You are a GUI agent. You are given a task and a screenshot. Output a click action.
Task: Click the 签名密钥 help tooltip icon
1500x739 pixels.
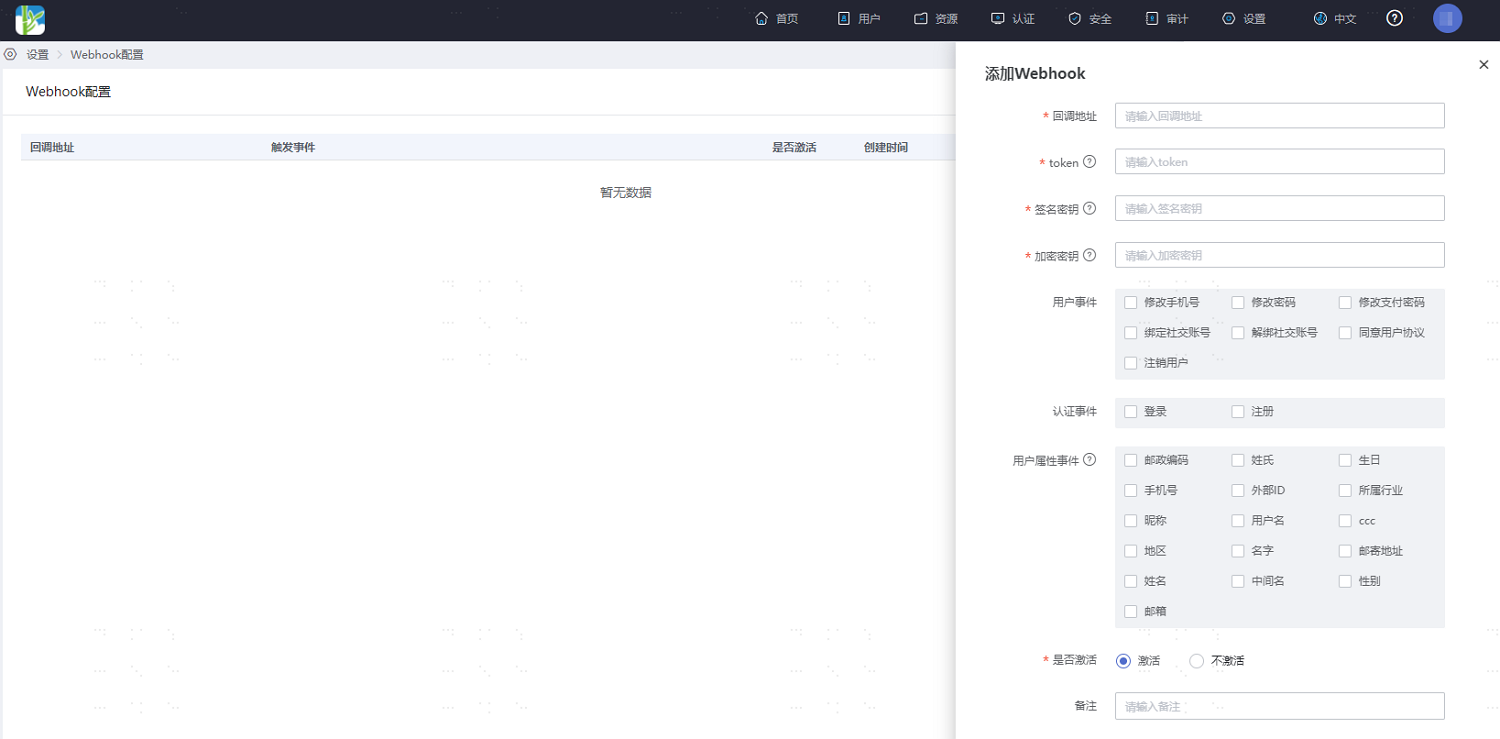[x=1090, y=209]
